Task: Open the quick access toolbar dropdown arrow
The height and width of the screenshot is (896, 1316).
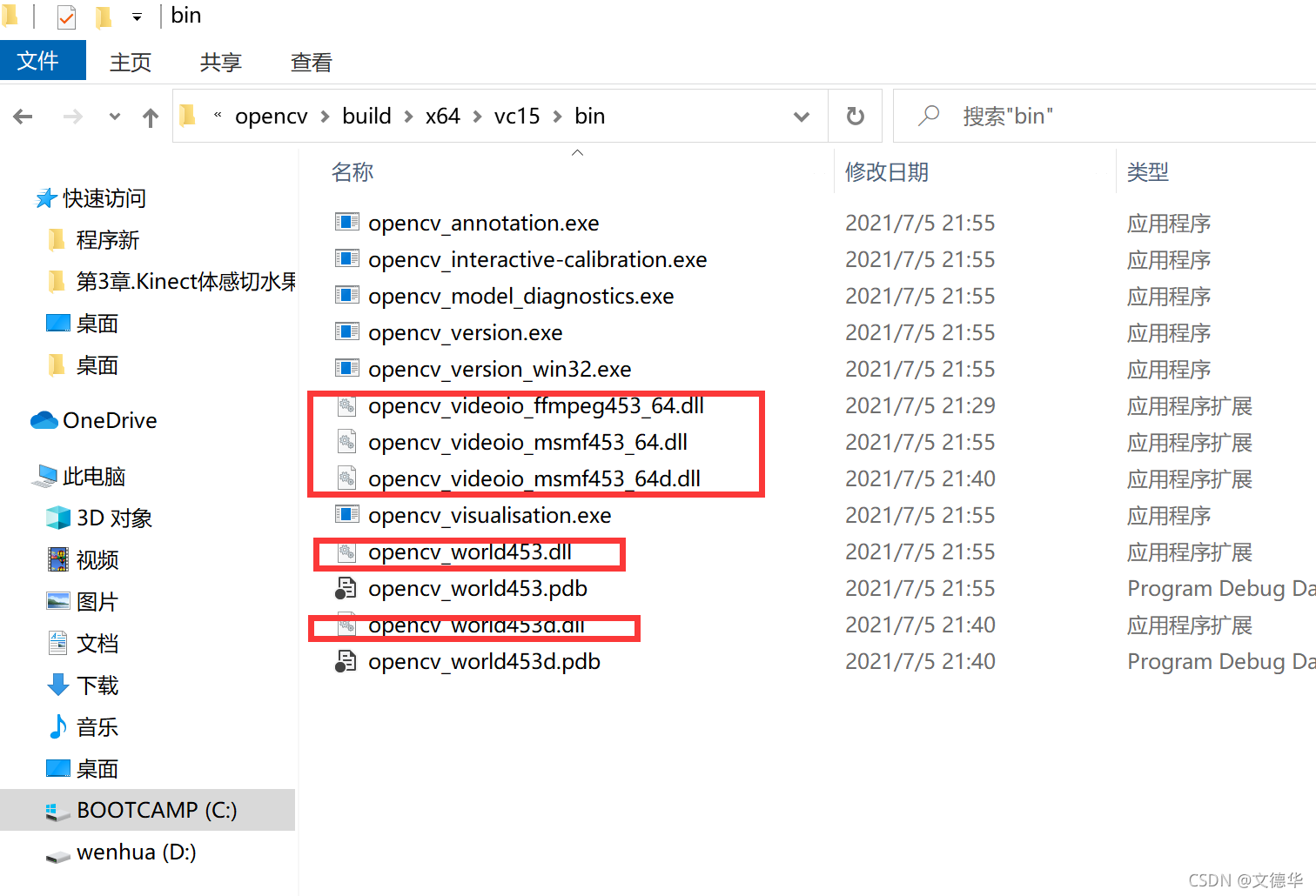Action: 137,17
